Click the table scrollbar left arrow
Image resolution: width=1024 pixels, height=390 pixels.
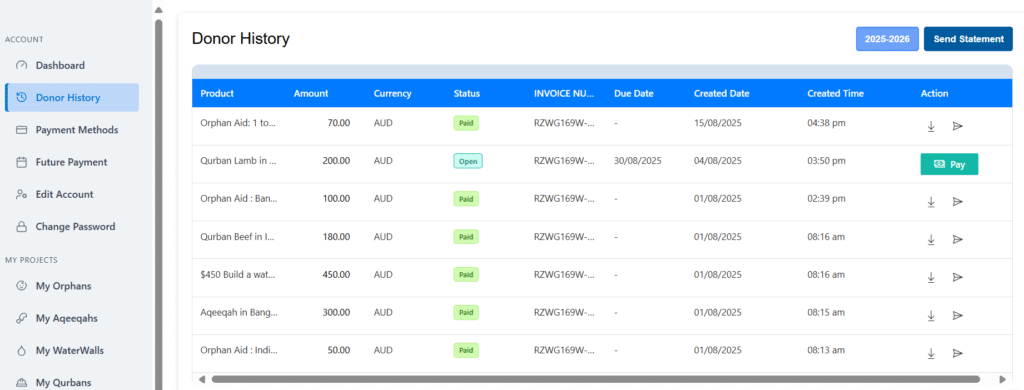(x=202, y=379)
